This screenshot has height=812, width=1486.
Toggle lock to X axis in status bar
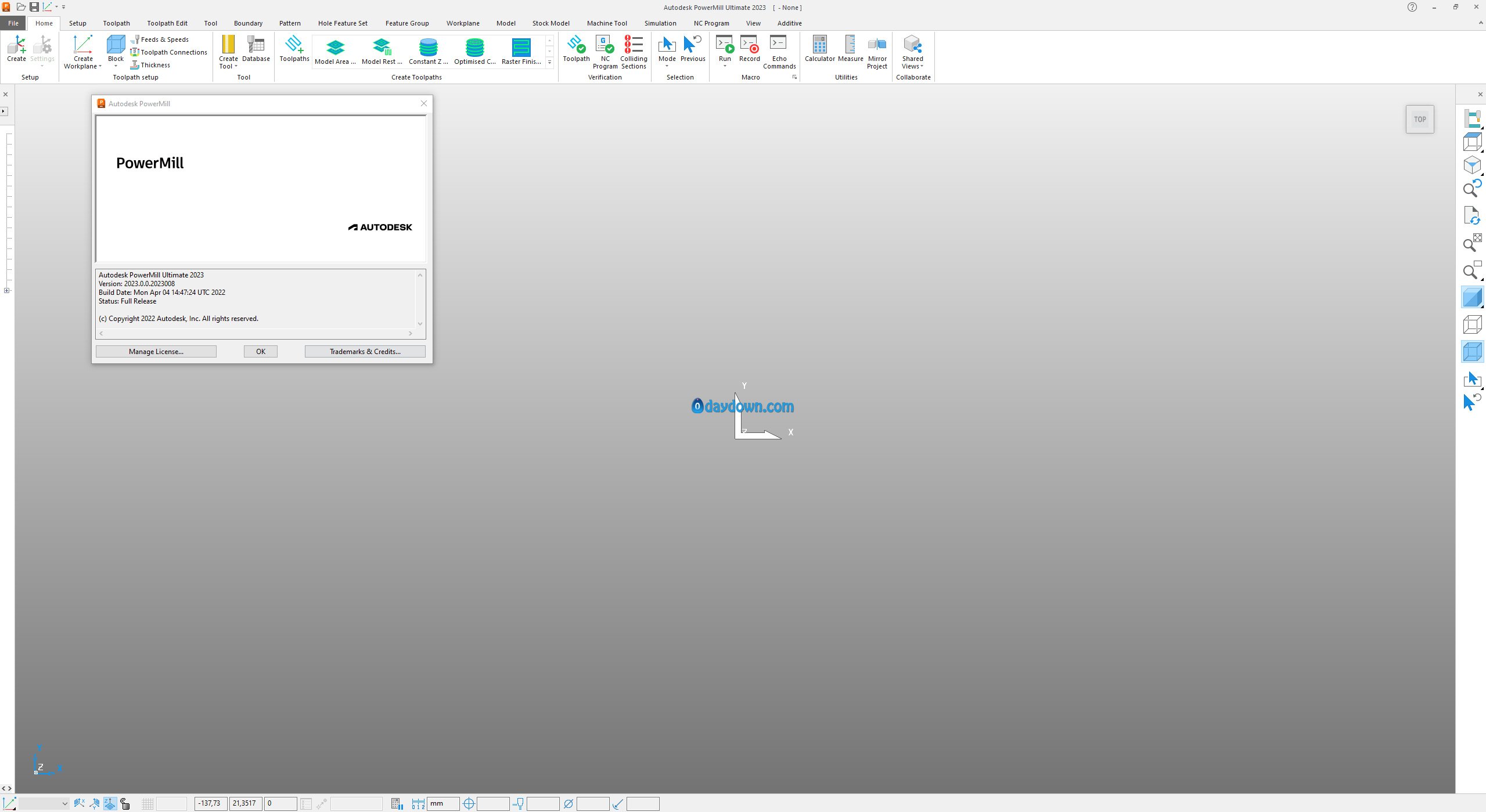80,803
